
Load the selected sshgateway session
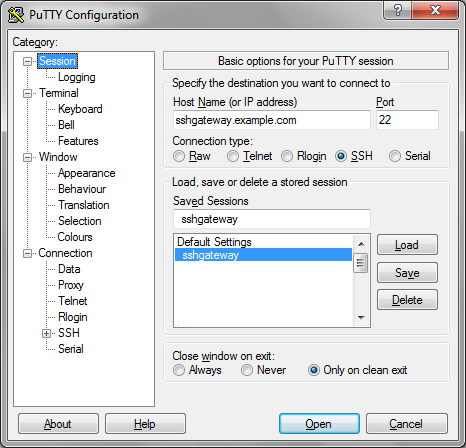point(407,245)
